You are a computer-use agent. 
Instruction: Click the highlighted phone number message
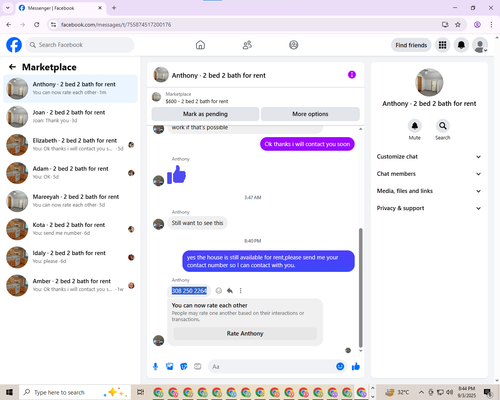189,291
